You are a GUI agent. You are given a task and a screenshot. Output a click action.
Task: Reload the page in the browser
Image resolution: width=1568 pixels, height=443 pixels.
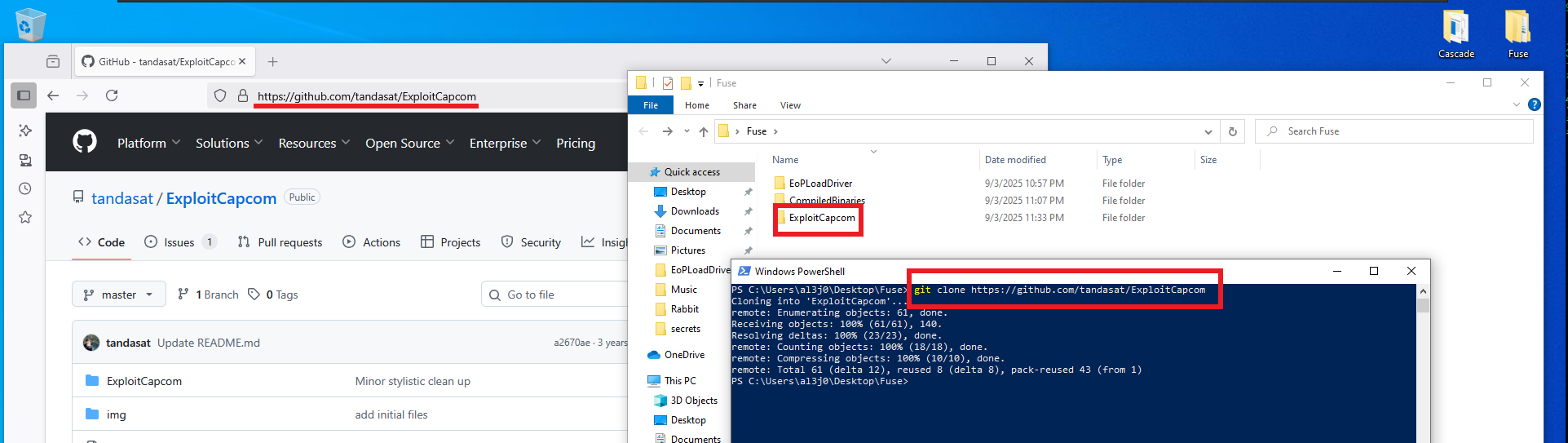112,95
